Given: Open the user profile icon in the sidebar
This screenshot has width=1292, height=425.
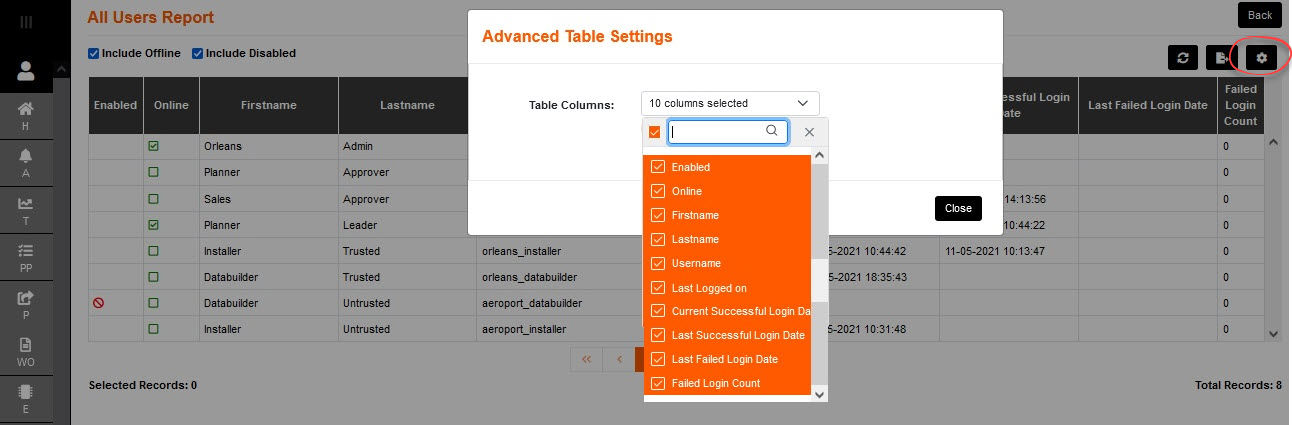Looking at the screenshot, I should [26, 71].
